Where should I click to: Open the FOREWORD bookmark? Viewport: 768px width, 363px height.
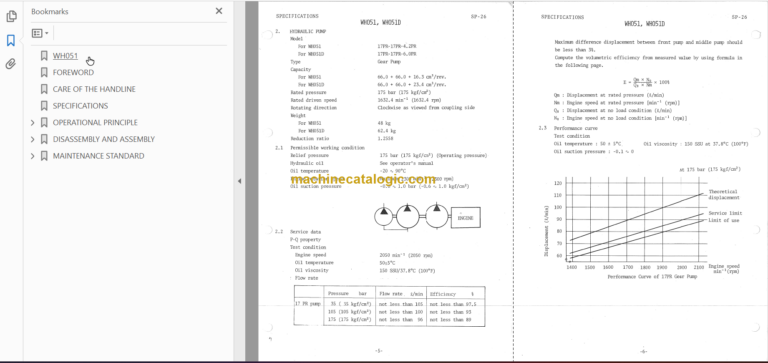(73, 73)
